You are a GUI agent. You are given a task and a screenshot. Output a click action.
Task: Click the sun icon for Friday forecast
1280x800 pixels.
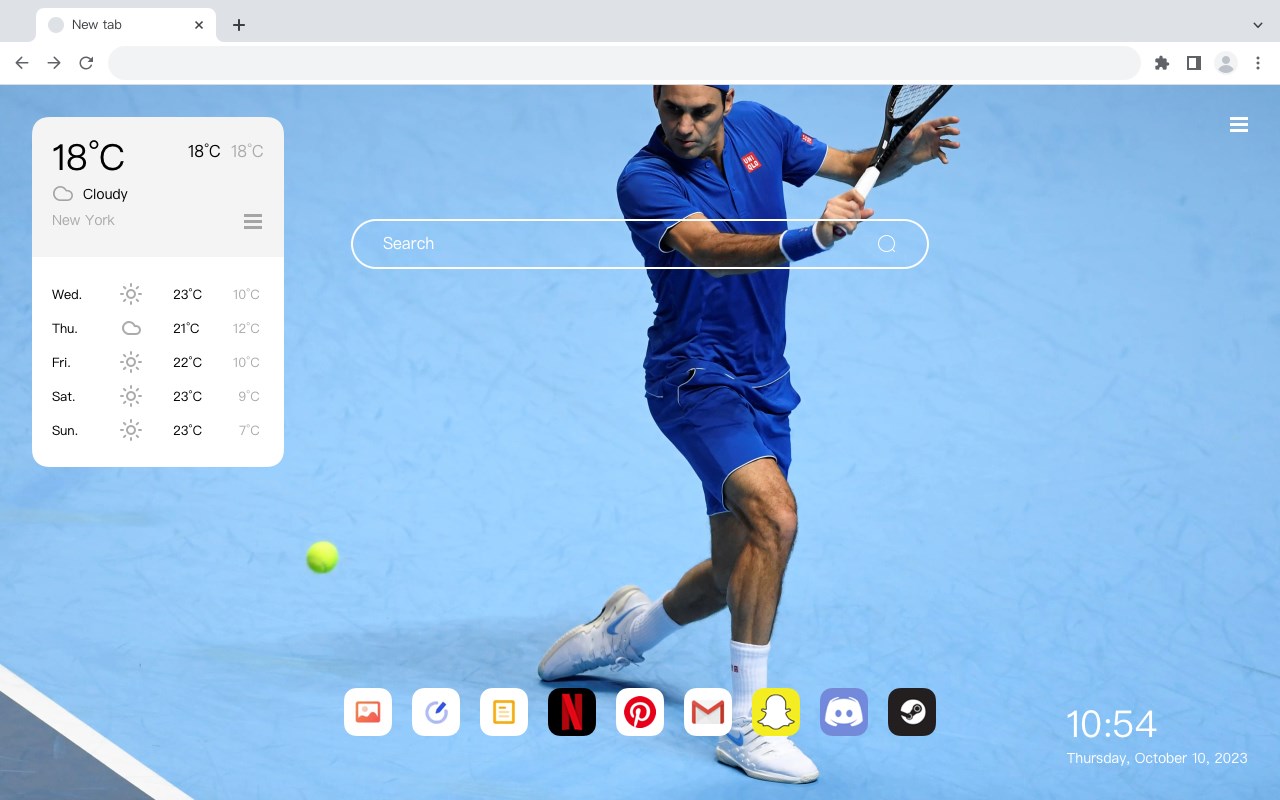coord(131,362)
